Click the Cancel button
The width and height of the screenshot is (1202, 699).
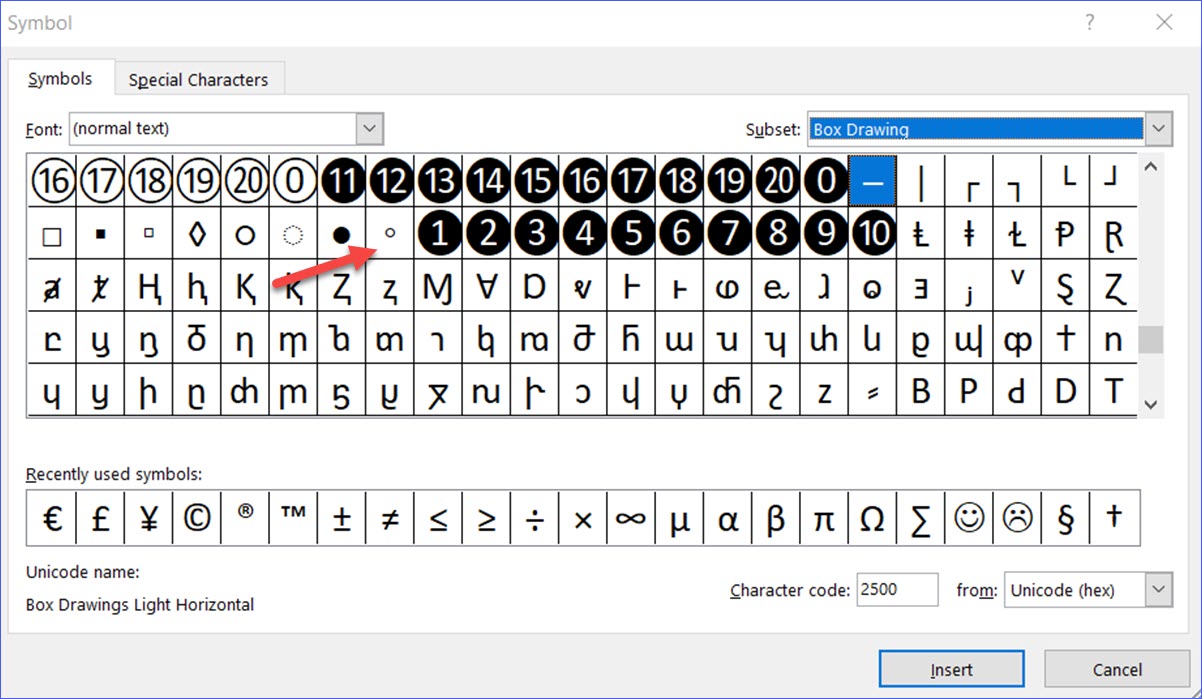(1117, 669)
